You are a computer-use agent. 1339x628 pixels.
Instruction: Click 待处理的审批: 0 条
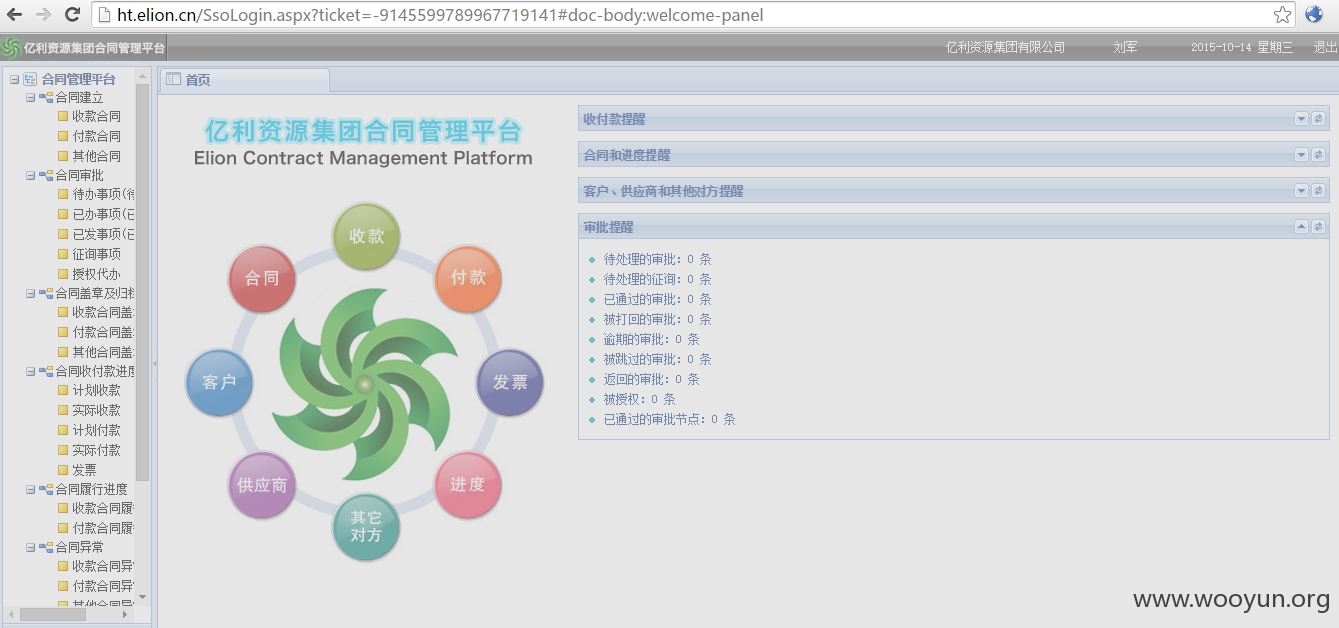click(657, 259)
